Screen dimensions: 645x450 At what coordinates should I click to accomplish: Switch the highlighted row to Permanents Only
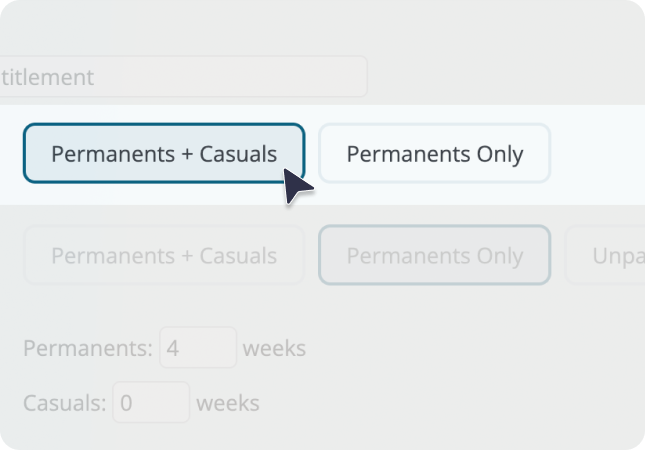pos(434,153)
